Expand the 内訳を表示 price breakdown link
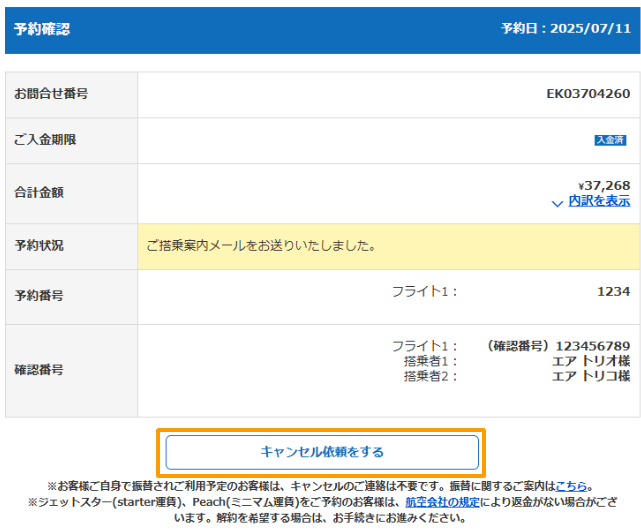Viewport: 641px width, 531px height. point(599,201)
